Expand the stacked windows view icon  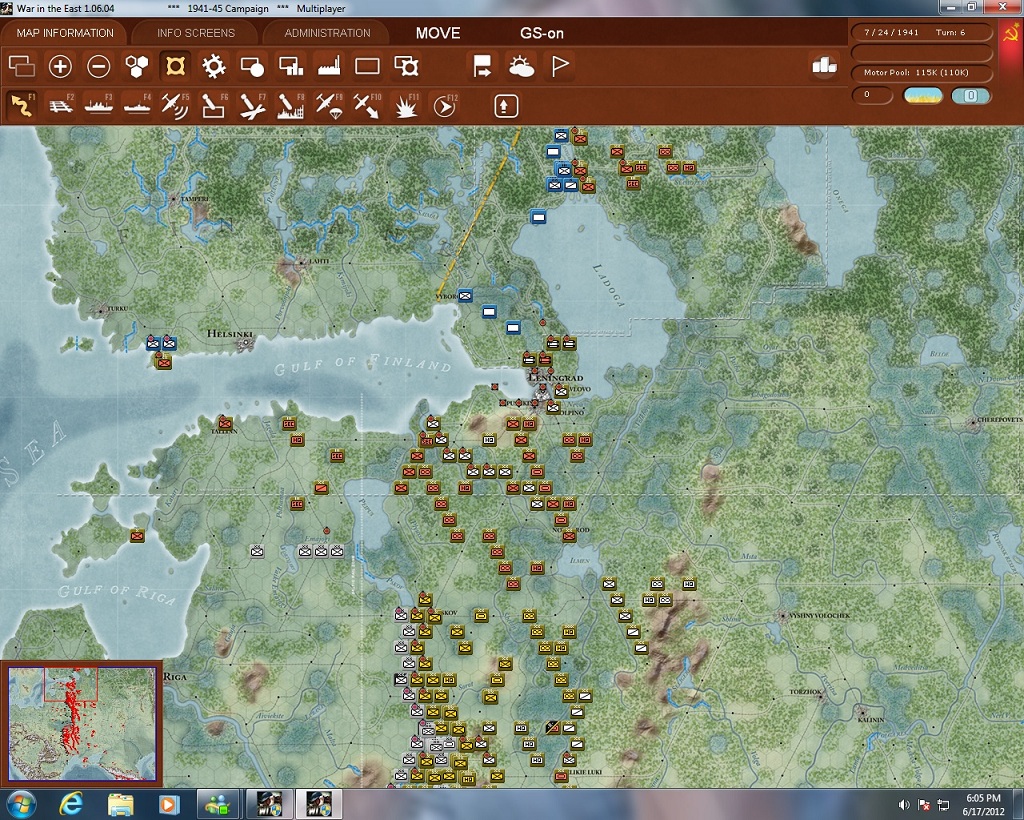point(22,66)
